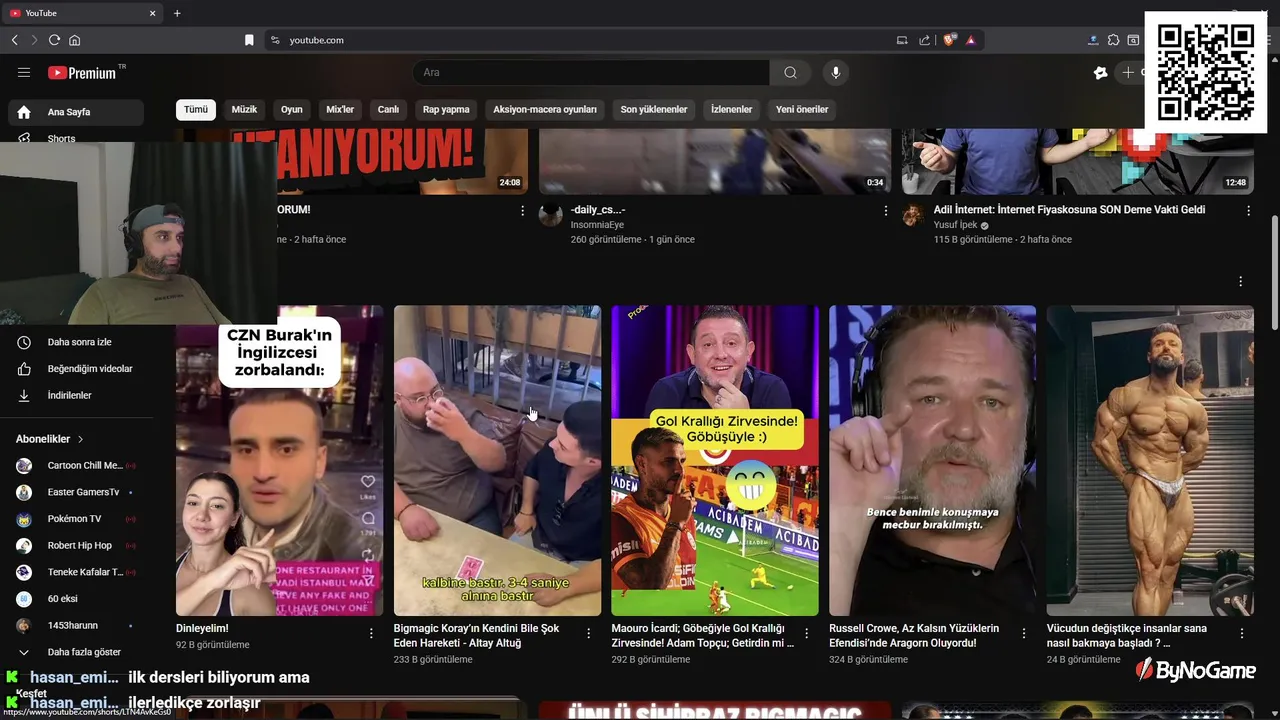Open more options for -daily_cs...- video
This screenshot has width=1280, height=720.
click(885, 211)
